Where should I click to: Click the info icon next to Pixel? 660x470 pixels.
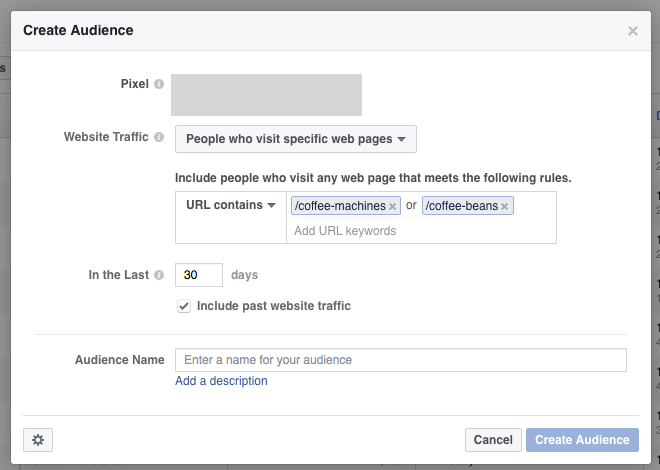click(159, 84)
